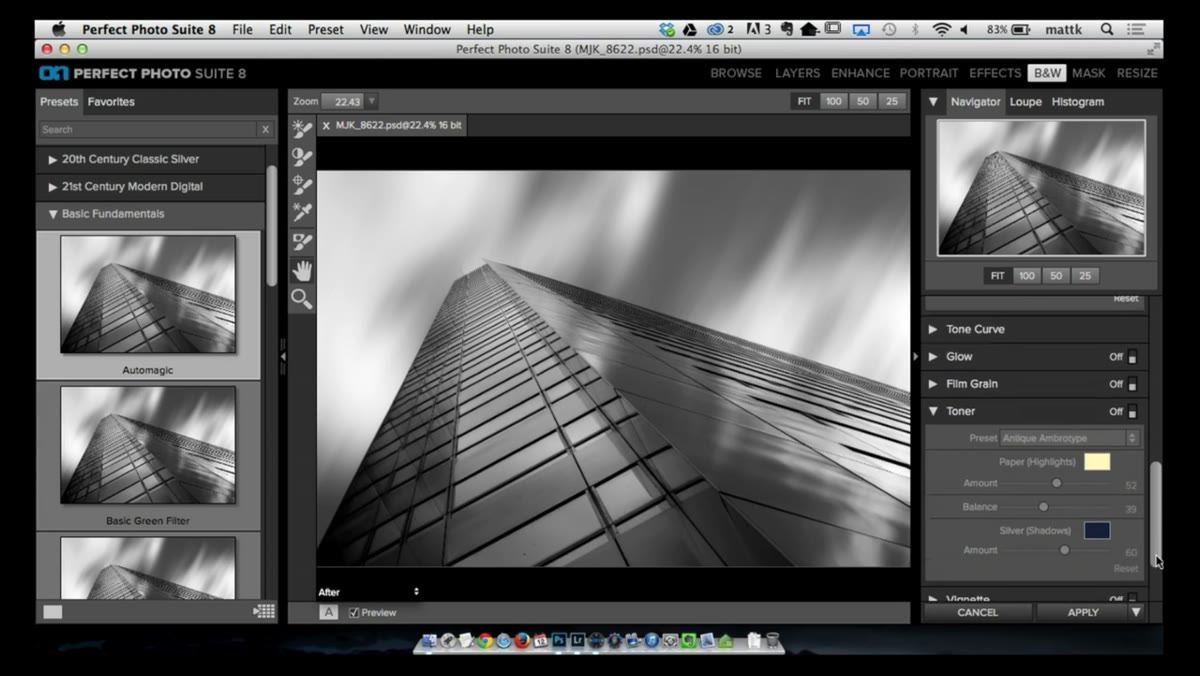Screen dimensions: 1200x676
Task: Collapse the Navigator panel triangle
Action: (x=933, y=102)
